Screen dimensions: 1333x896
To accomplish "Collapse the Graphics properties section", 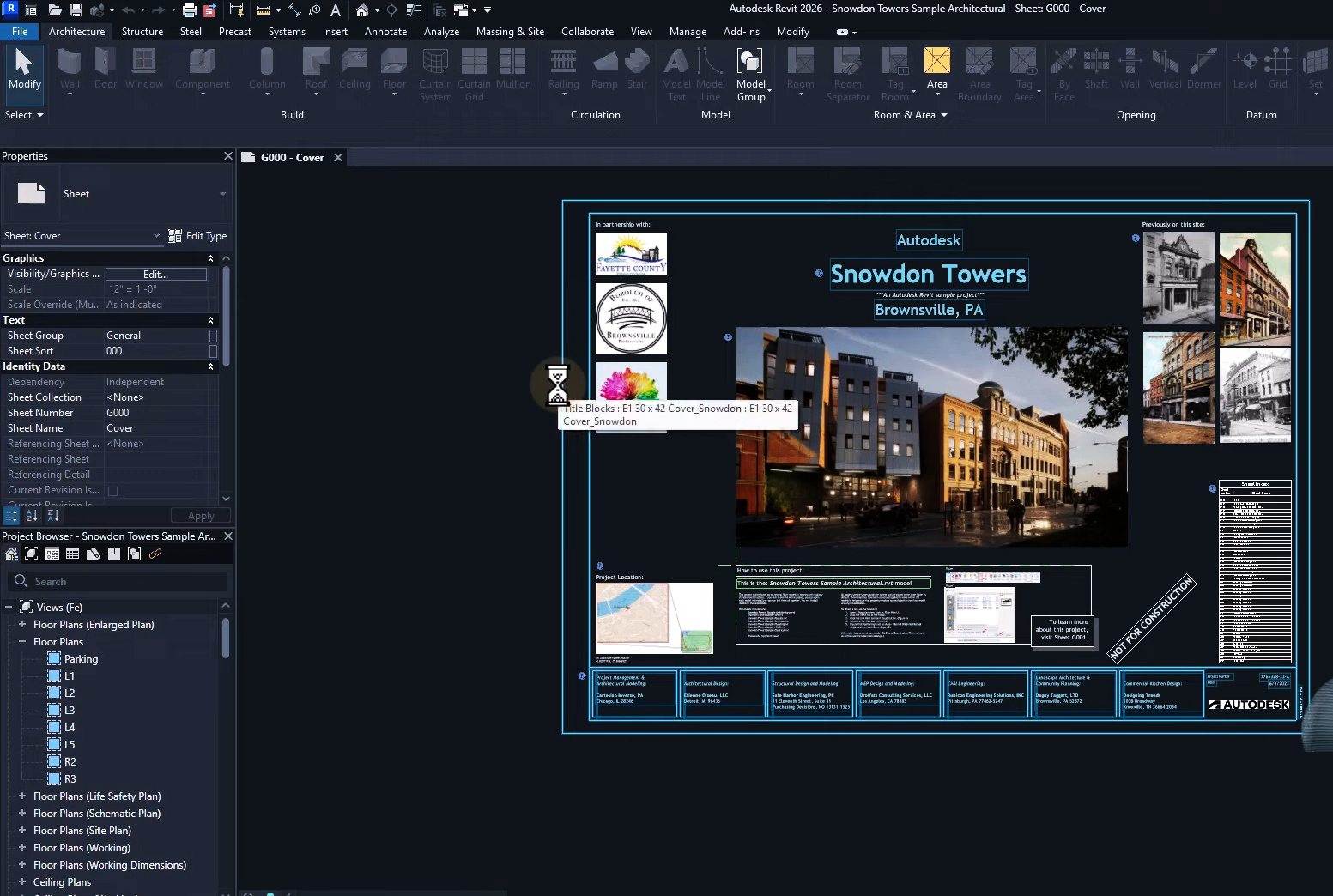I will click(210, 258).
